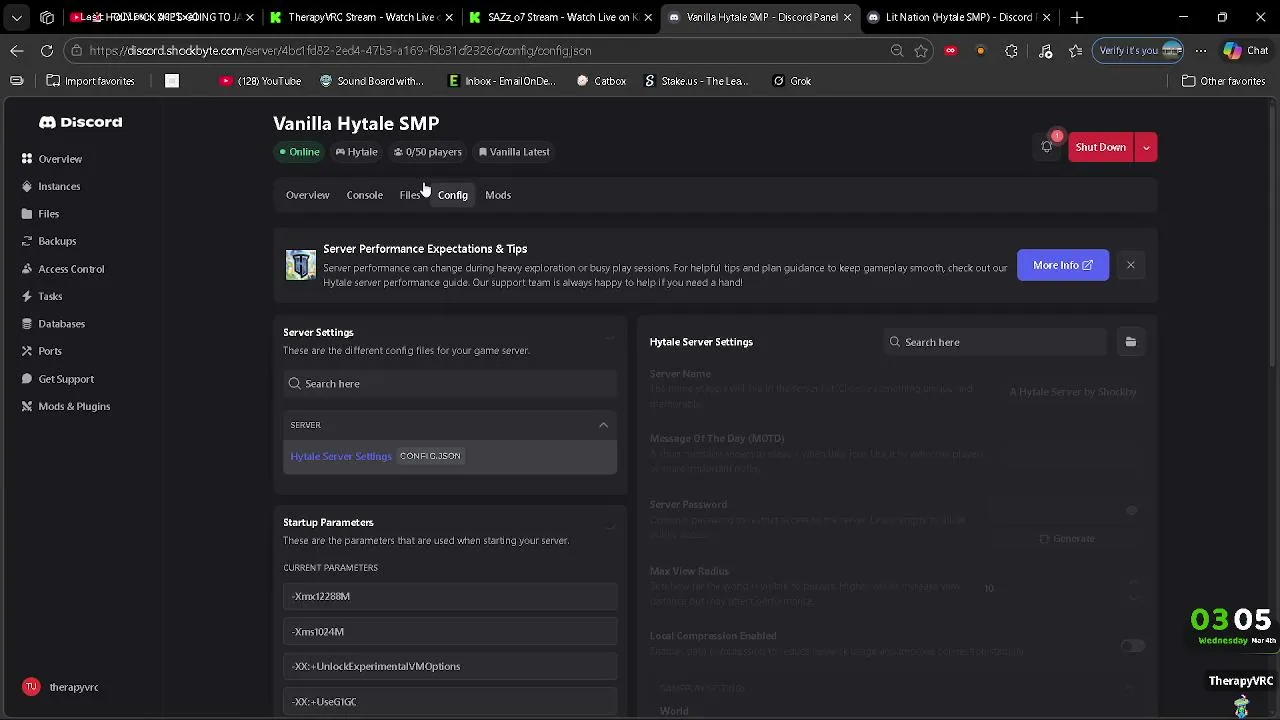Switch to the Mods tab
1280x720 pixels.
[498, 195]
